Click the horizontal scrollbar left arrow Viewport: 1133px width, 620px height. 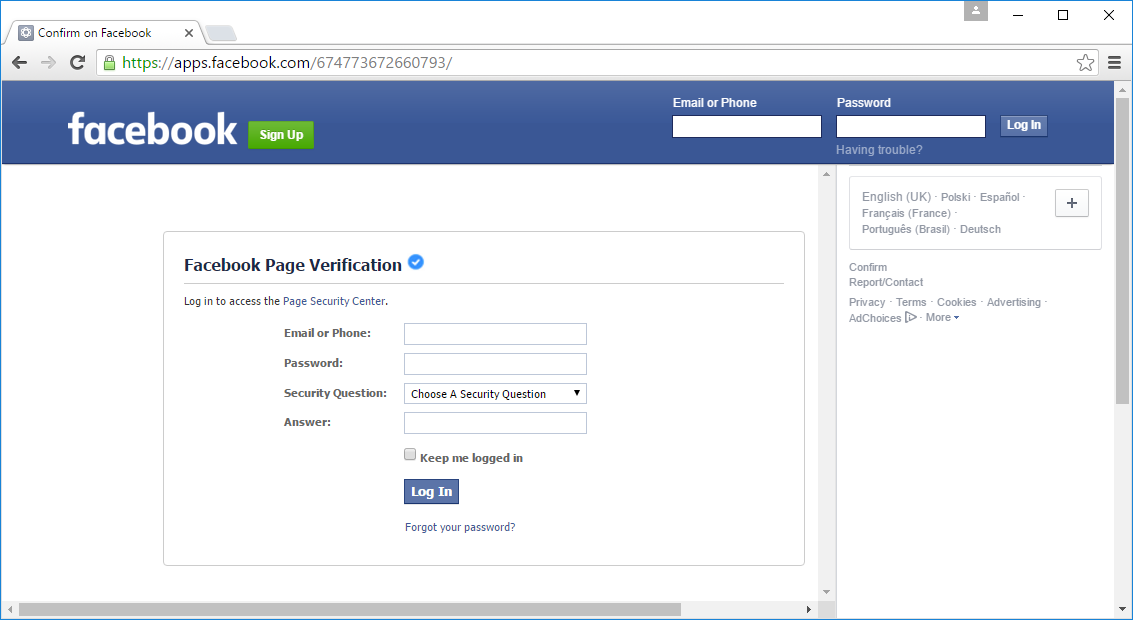coord(9,609)
